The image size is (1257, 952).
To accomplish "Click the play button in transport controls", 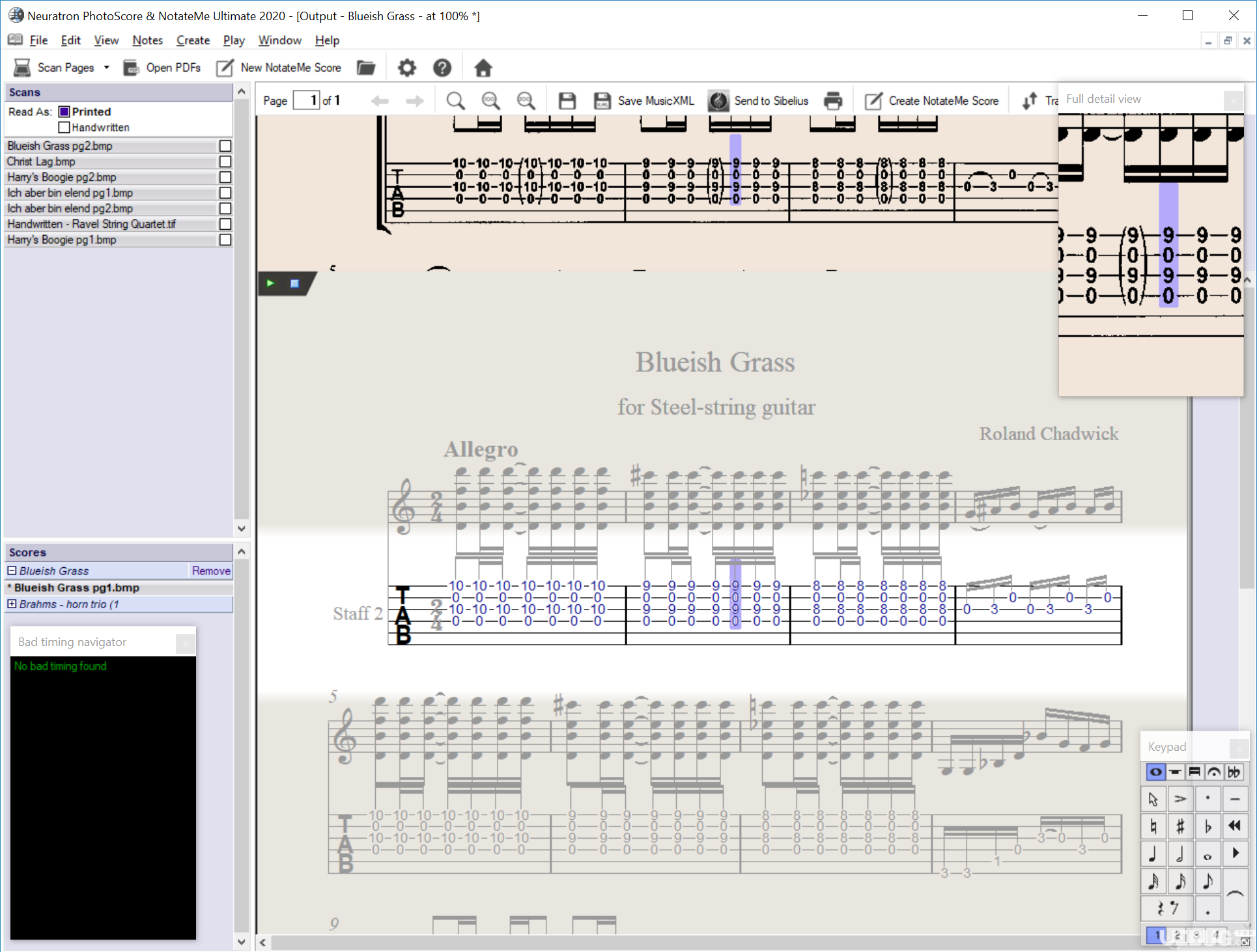I will [x=271, y=283].
